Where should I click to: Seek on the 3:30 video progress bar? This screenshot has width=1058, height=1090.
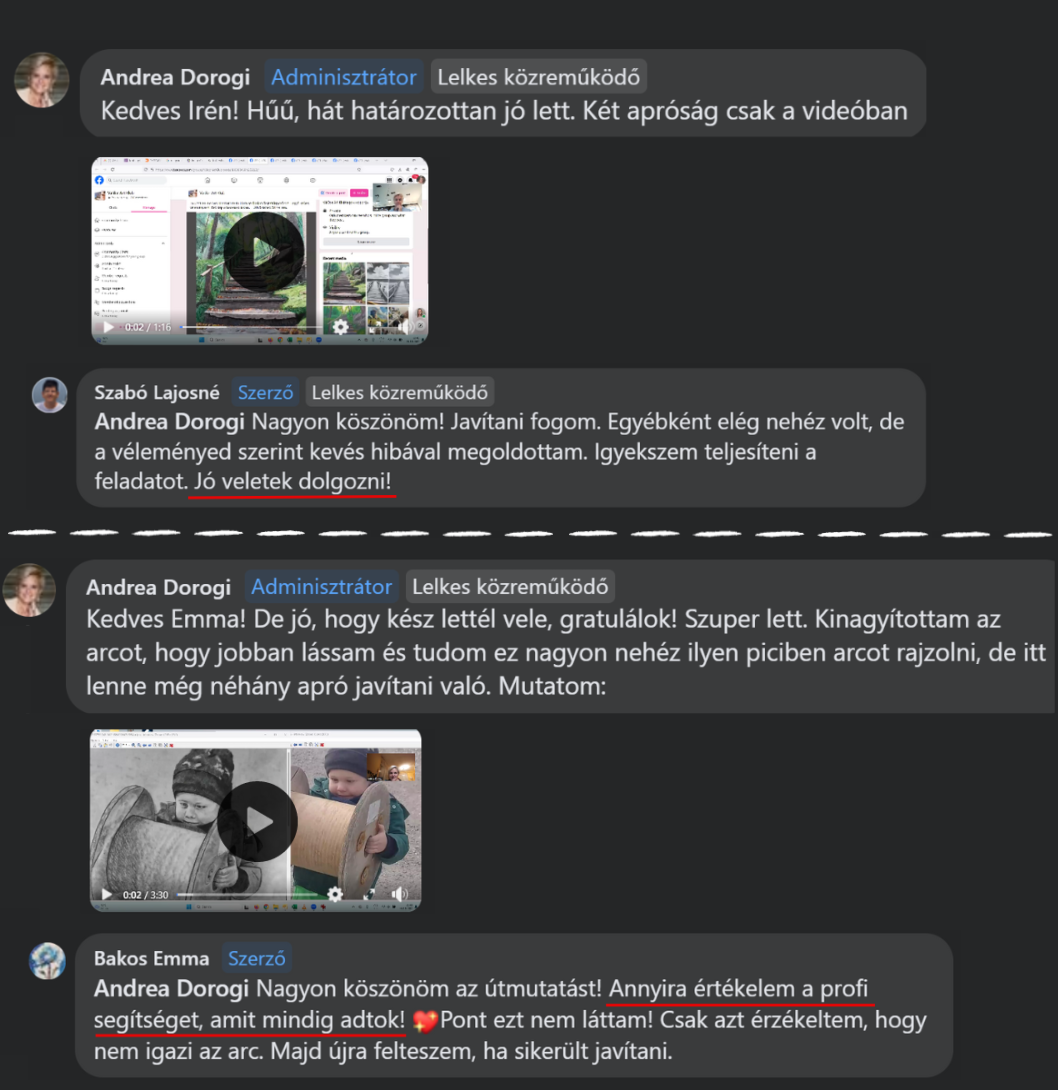point(247,895)
